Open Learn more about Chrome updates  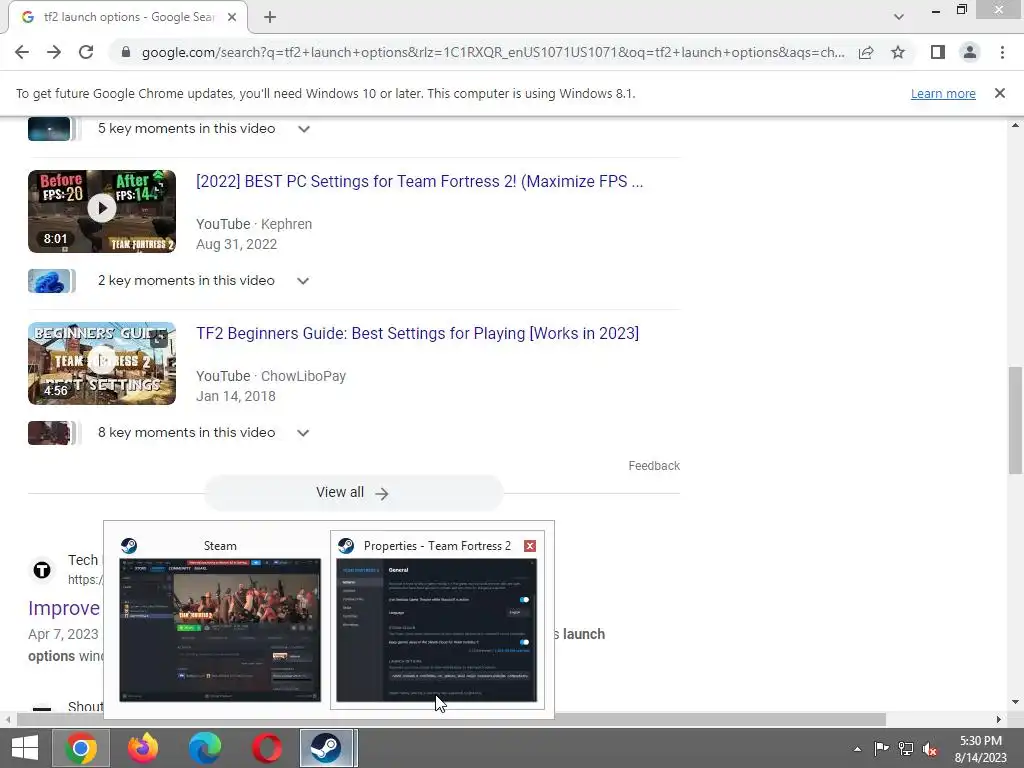[943, 93]
